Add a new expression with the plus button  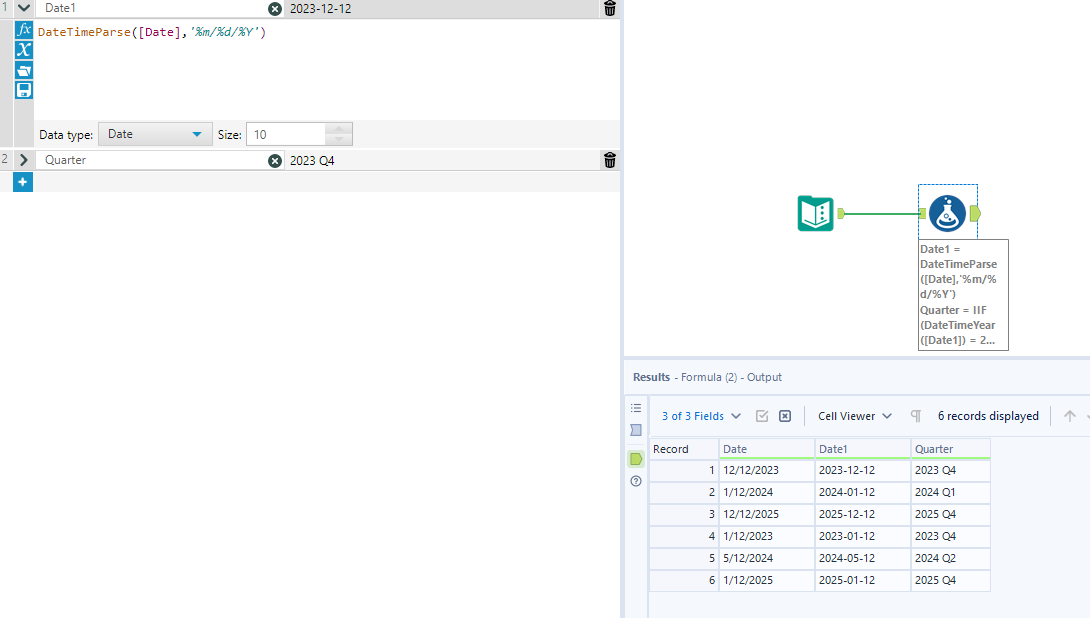[22, 181]
